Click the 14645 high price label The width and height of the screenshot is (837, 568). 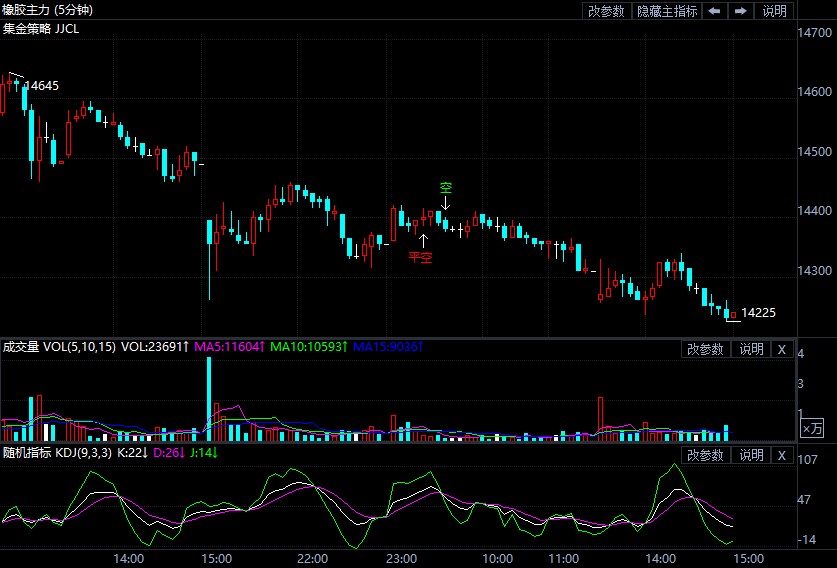tap(41, 86)
